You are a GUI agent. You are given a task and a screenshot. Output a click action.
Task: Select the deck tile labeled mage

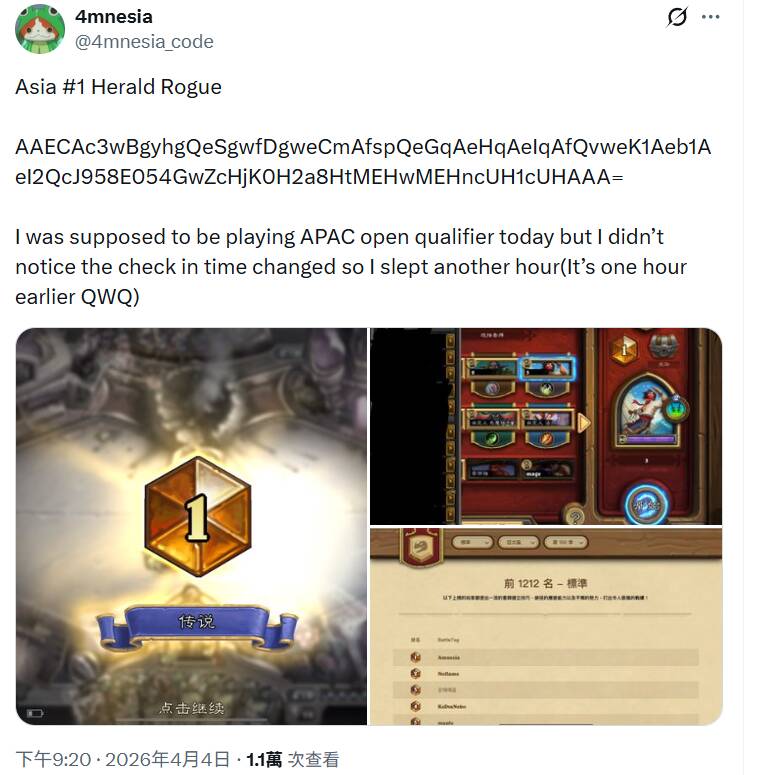click(547, 469)
